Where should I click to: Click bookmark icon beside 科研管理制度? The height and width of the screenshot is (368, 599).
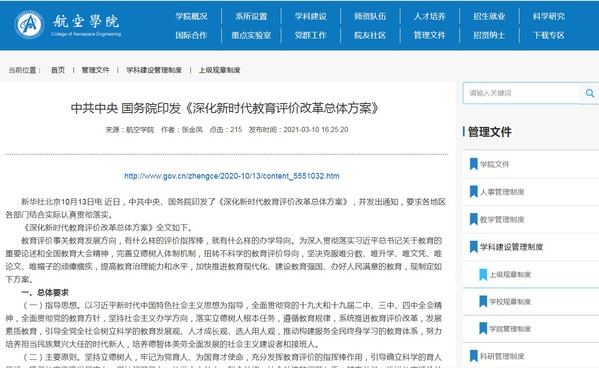click(473, 356)
